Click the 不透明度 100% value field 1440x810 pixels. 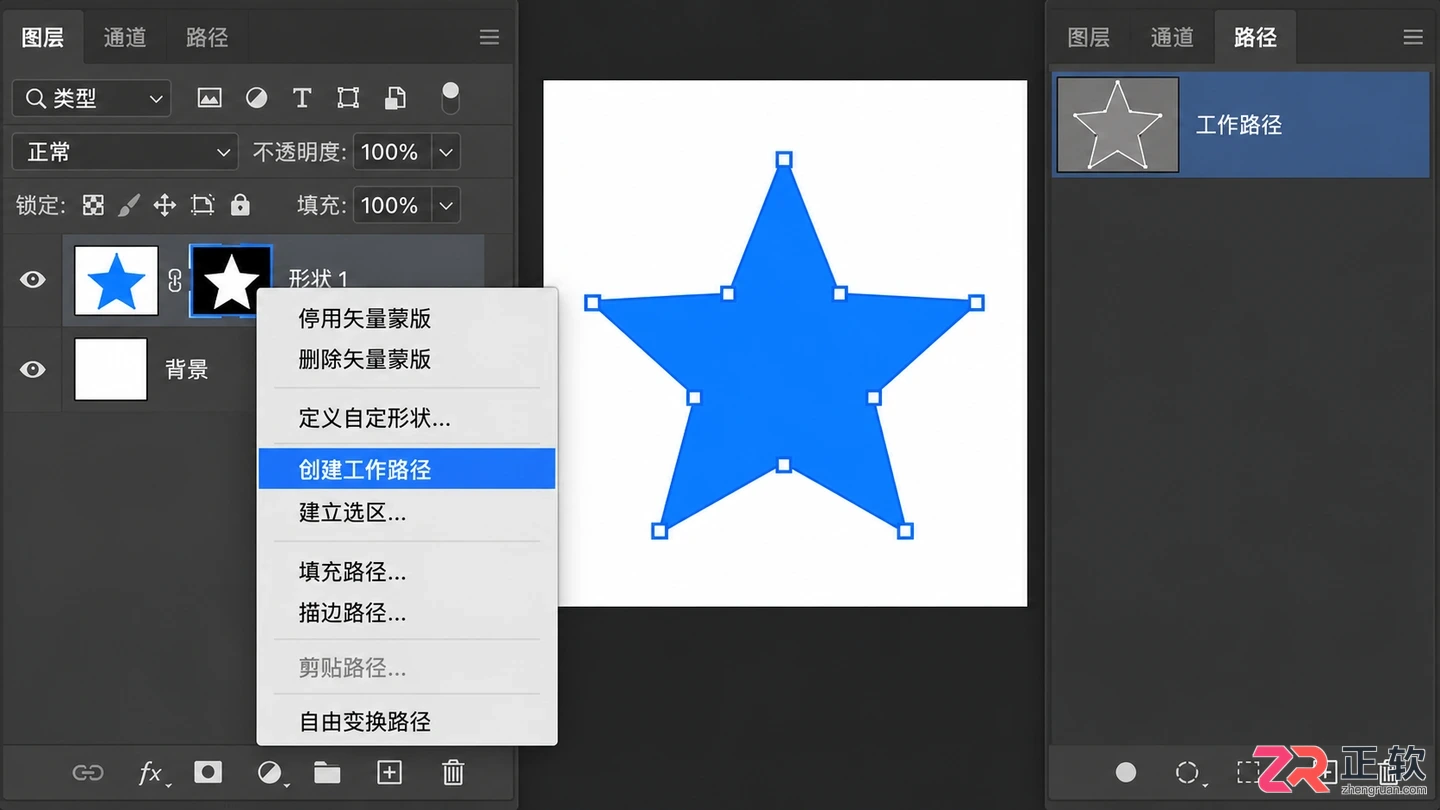(x=390, y=152)
